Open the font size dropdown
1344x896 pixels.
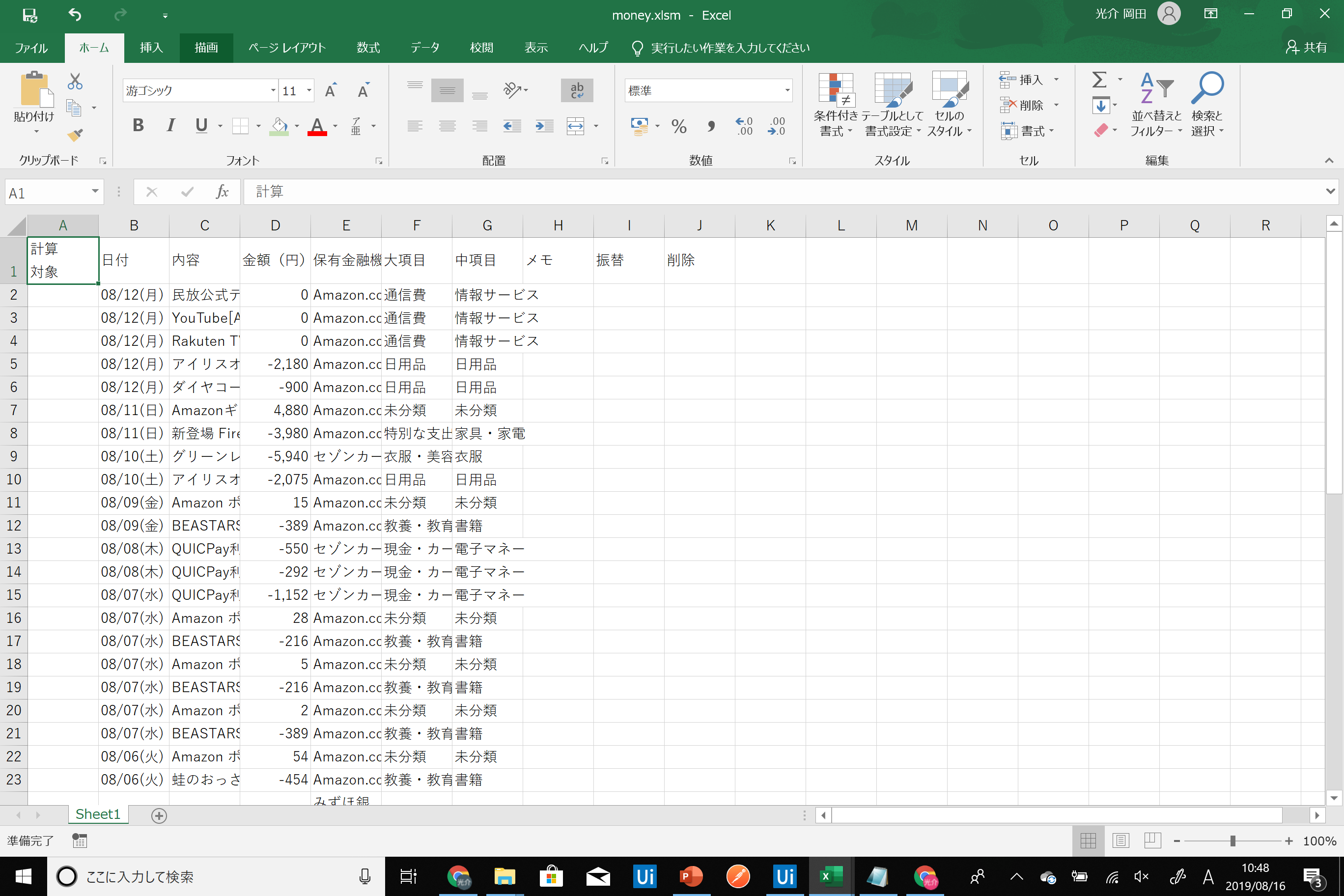(x=308, y=90)
